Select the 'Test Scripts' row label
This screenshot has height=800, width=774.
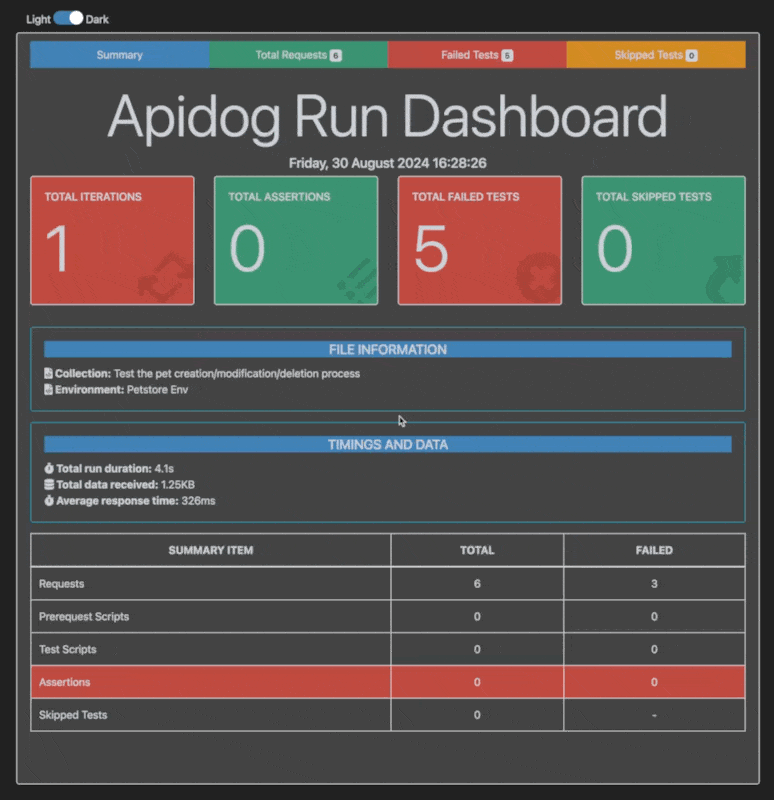tap(68, 649)
